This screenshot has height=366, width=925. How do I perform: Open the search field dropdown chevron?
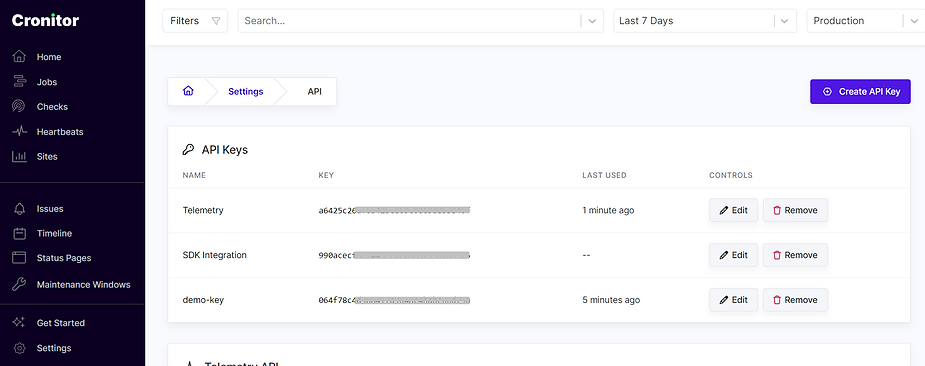point(592,21)
